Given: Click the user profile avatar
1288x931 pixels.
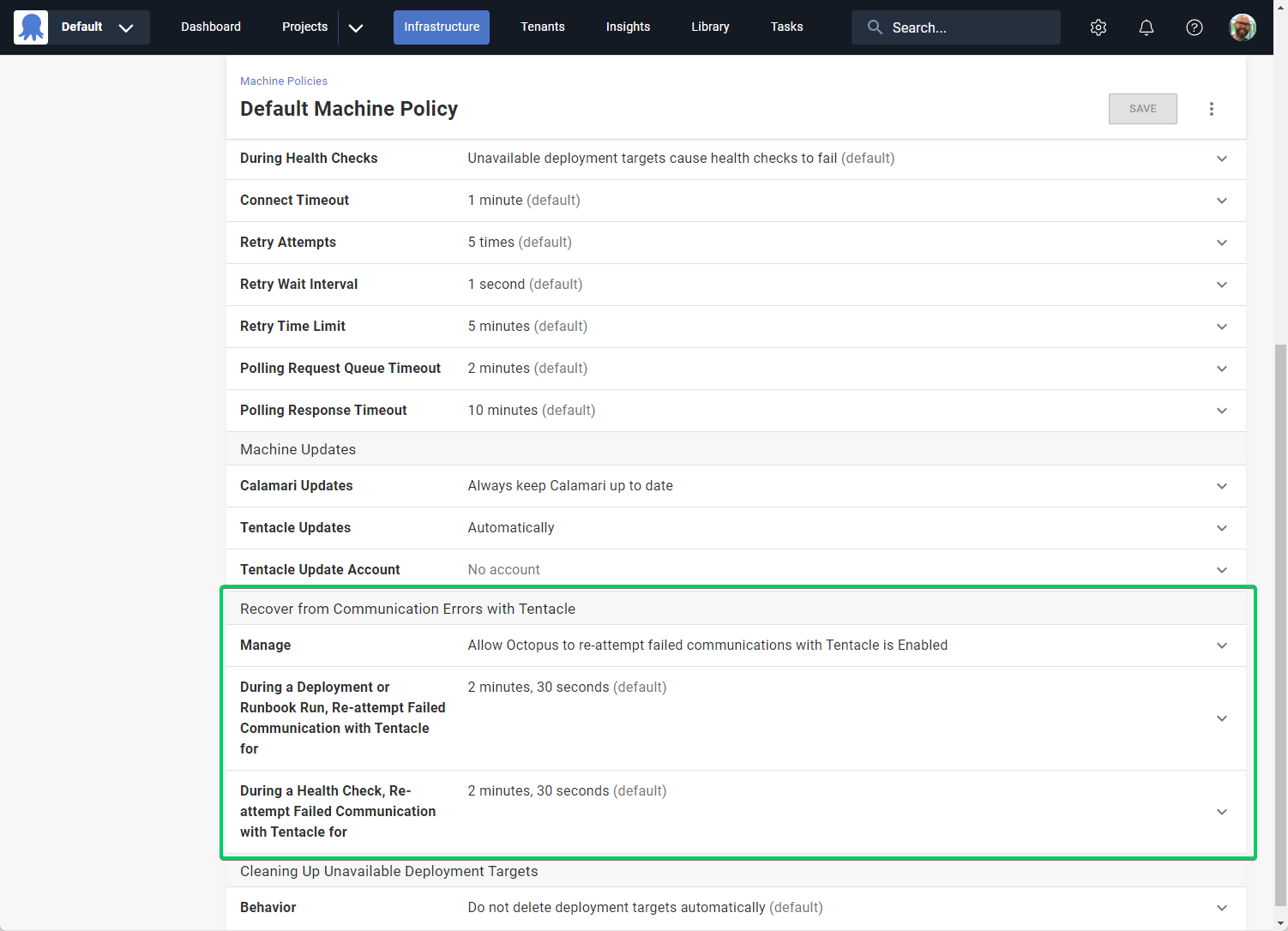Looking at the screenshot, I should point(1243,27).
